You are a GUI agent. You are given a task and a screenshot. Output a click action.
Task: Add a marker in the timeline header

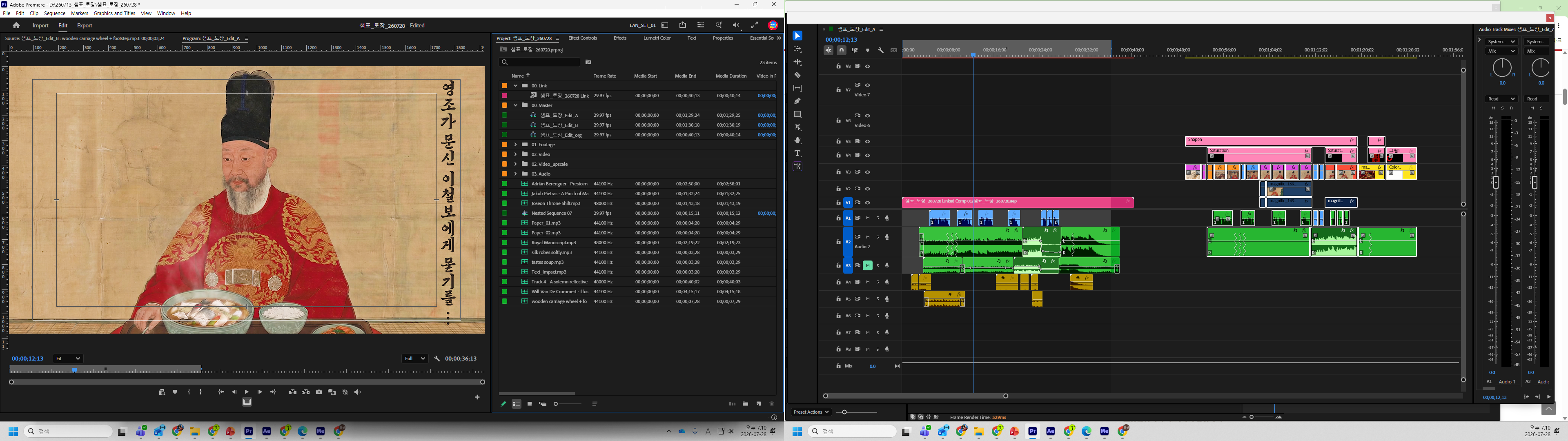[867, 51]
